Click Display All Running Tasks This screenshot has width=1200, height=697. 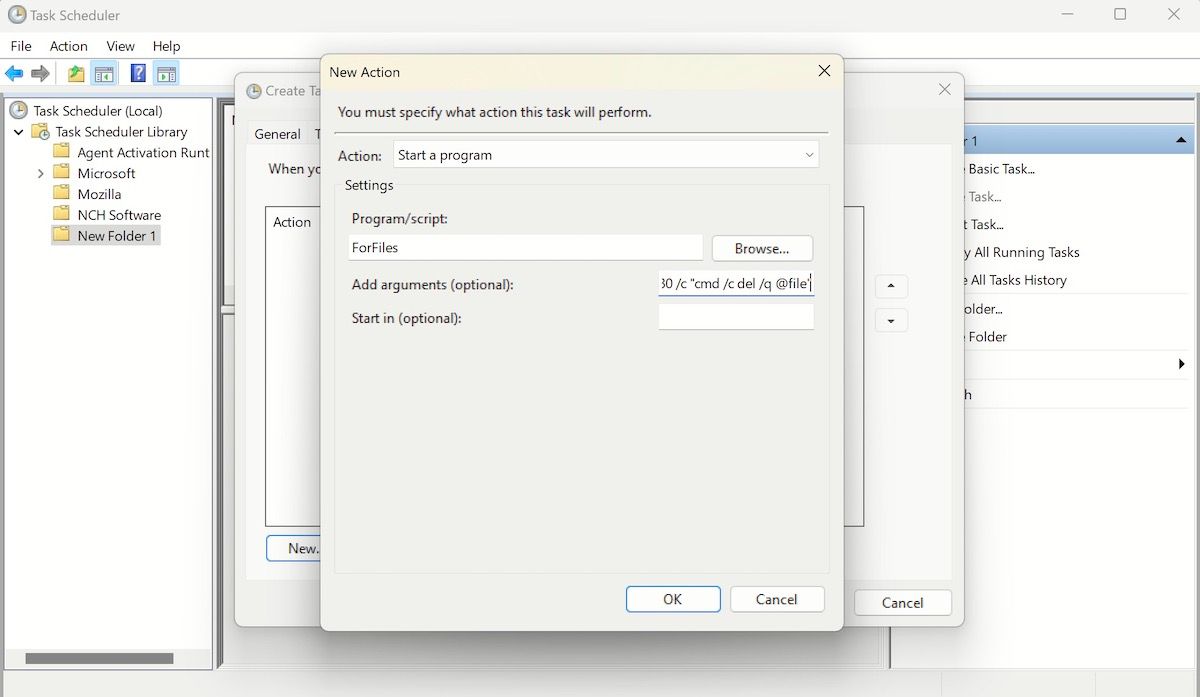tap(1020, 252)
